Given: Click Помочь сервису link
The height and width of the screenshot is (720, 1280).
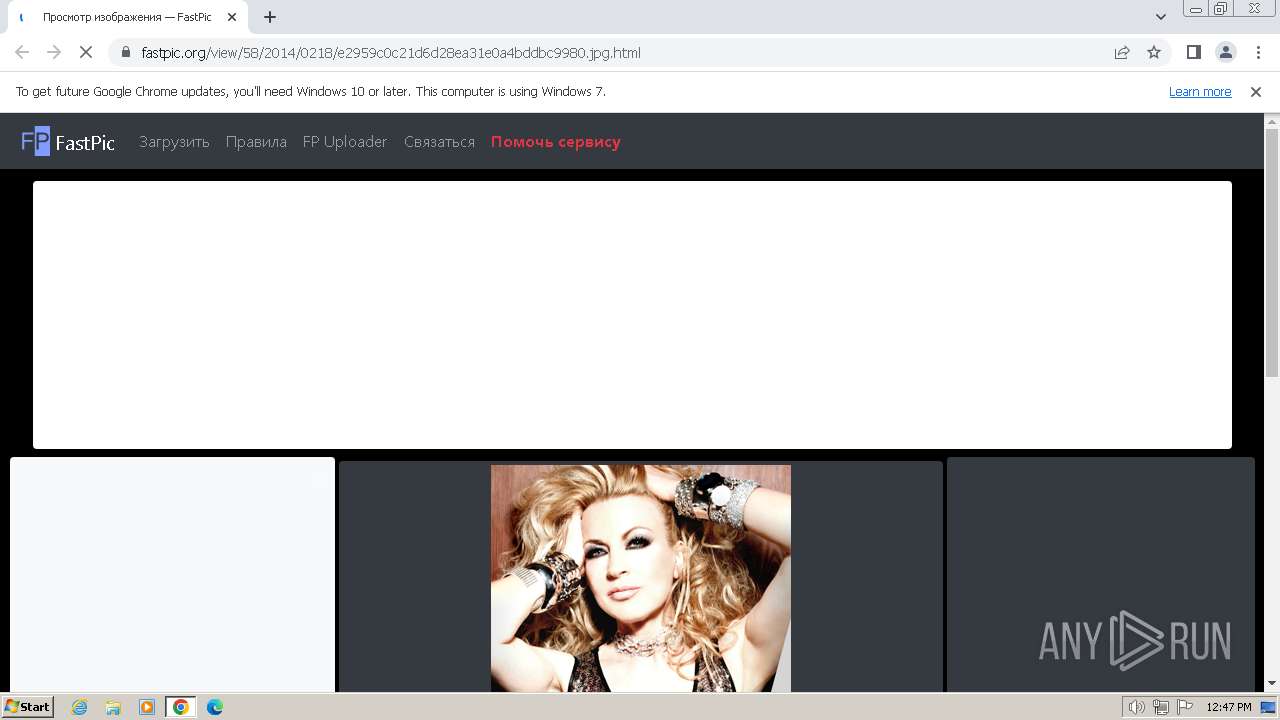Looking at the screenshot, I should 556,142.
